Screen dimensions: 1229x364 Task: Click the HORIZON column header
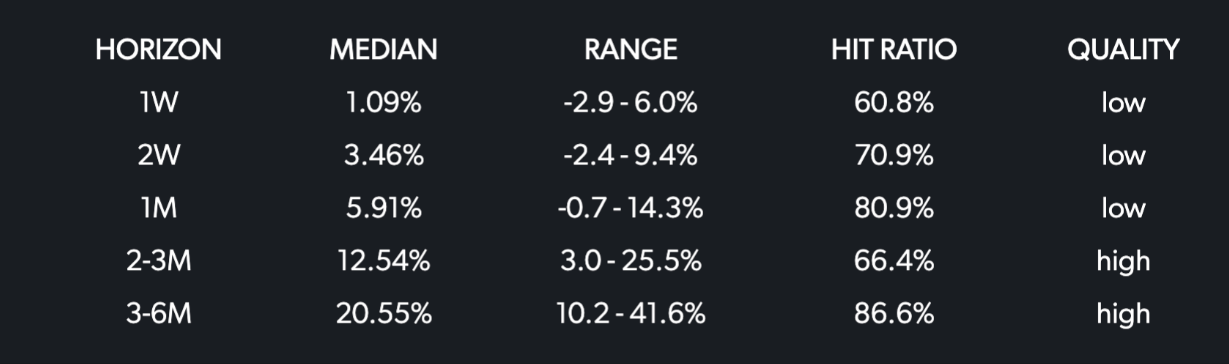pos(158,50)
